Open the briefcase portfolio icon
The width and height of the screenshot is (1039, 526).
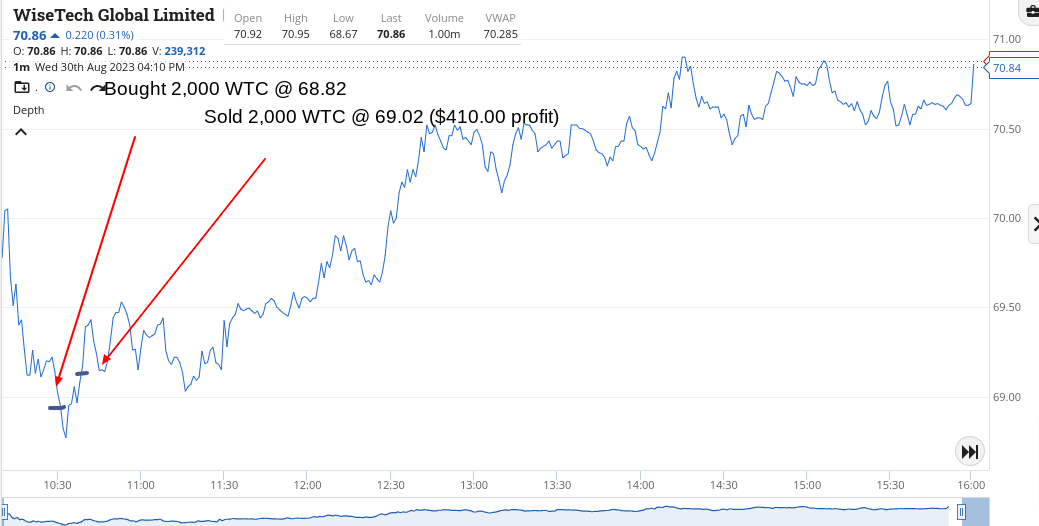coord(1030,12)
